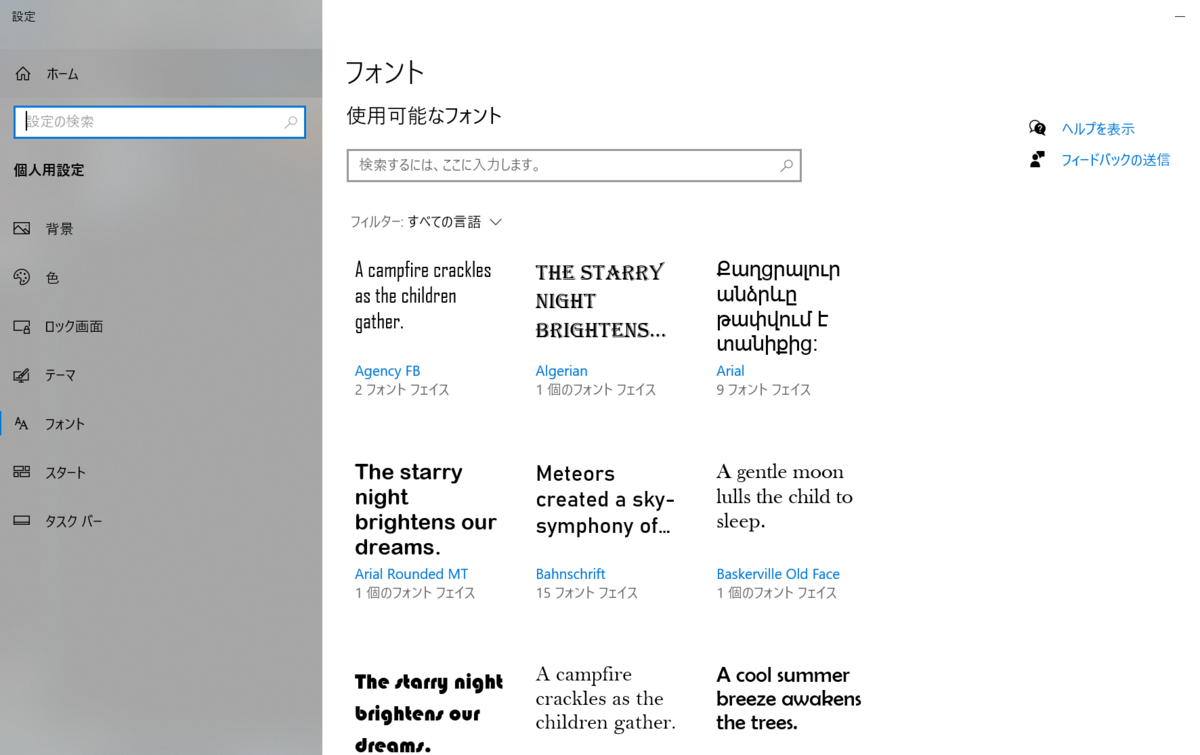Viewport: 1200px width, 755px height.
Task: Click Agency FB campfire preview text
Action: click(x=423, y=296)
